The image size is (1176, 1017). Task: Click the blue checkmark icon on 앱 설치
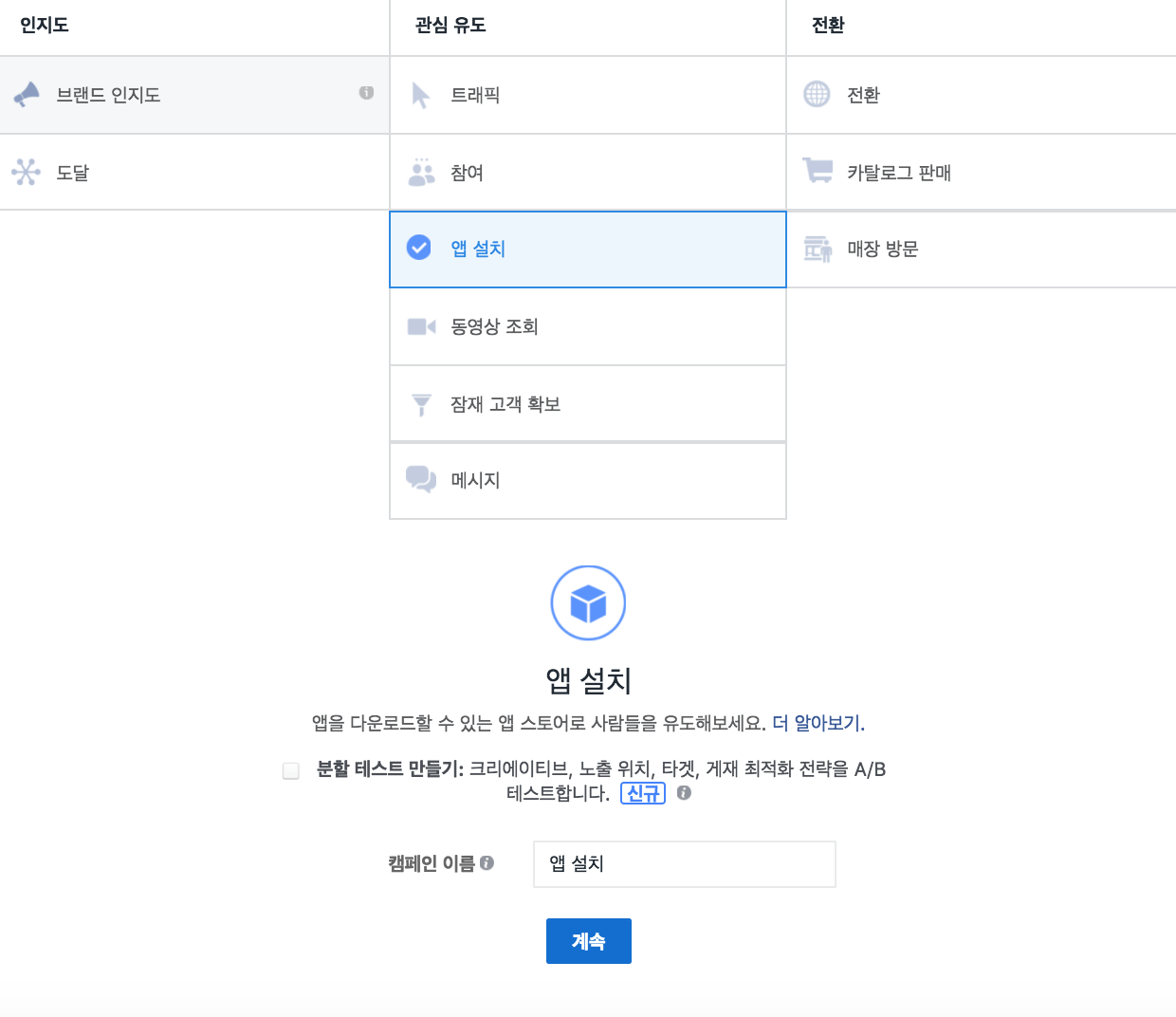point(418,249)
